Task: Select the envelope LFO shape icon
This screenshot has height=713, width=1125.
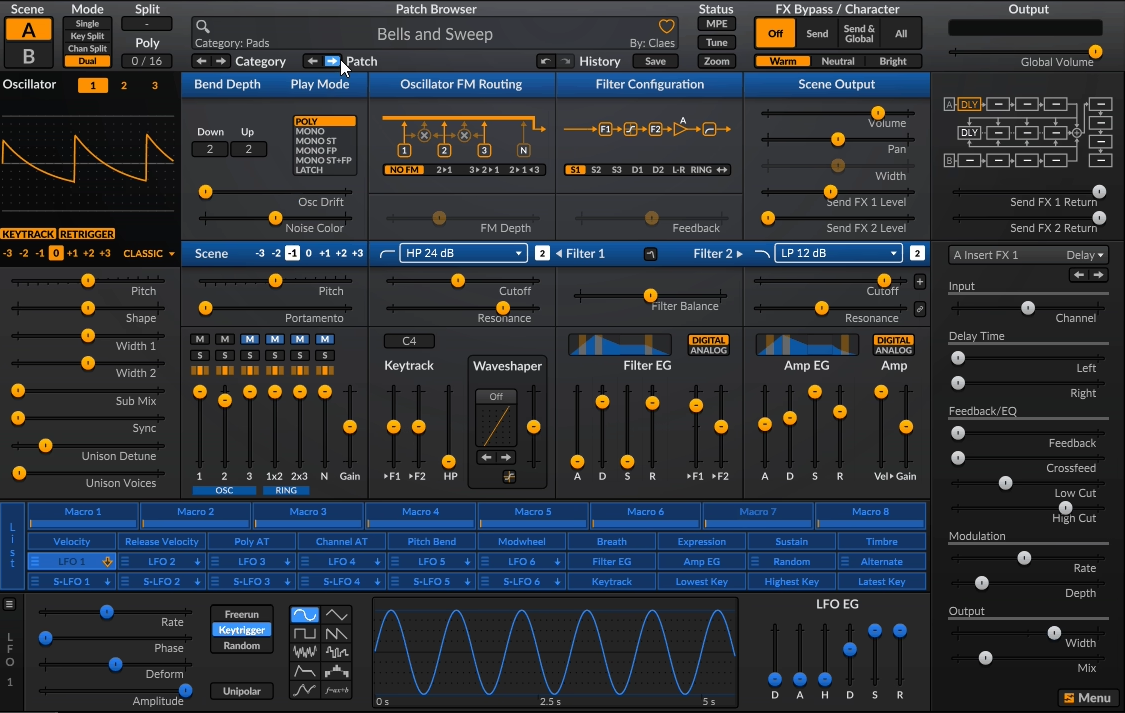Action: click(305, 671)
